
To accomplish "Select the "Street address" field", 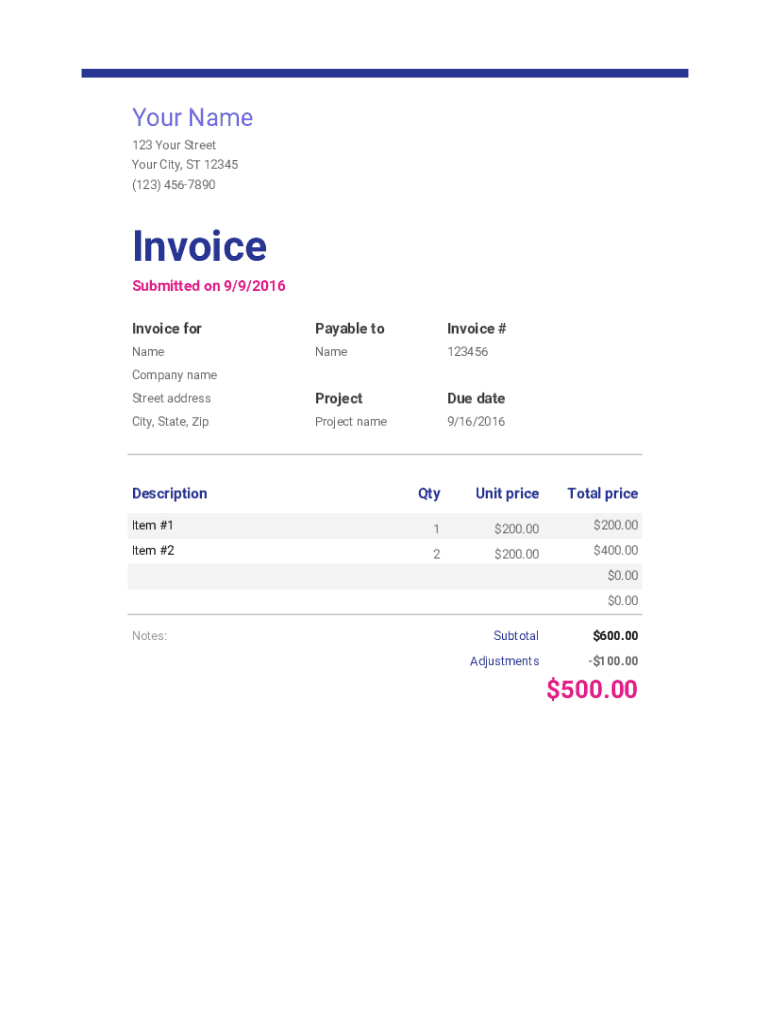I will click(x=171, y=398).
